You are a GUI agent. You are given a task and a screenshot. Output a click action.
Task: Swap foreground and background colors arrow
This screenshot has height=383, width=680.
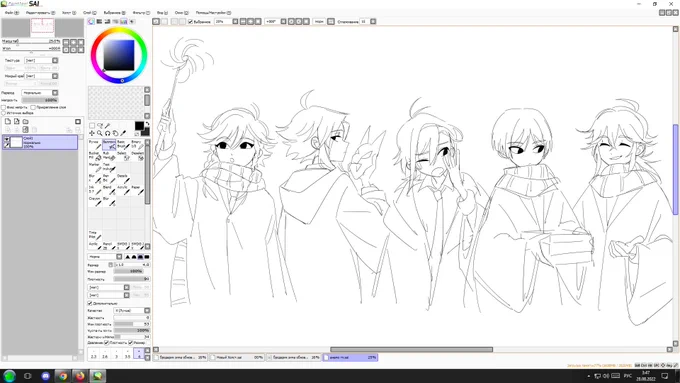(x=147, y=124)
